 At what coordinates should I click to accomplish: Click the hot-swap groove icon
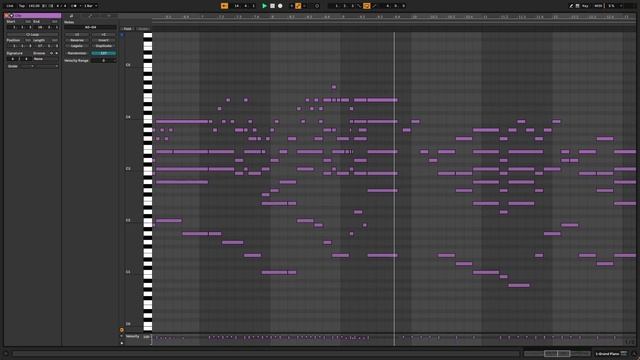coord(51,53)
